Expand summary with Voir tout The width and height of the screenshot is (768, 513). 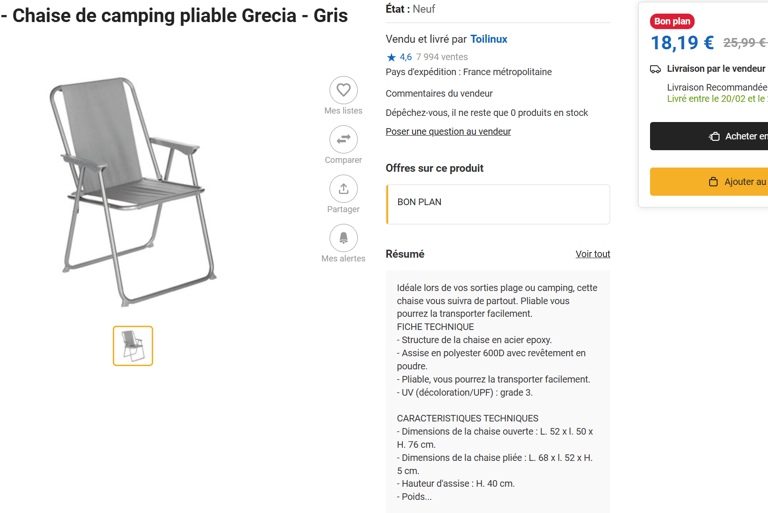pos(592,254)
